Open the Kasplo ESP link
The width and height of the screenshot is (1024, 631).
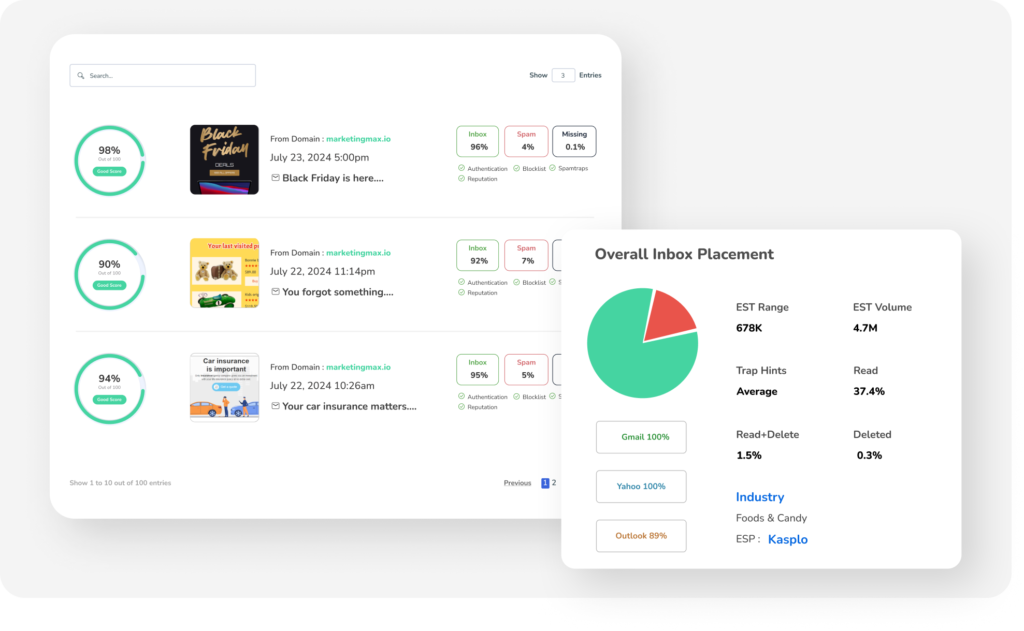[787, 540]
